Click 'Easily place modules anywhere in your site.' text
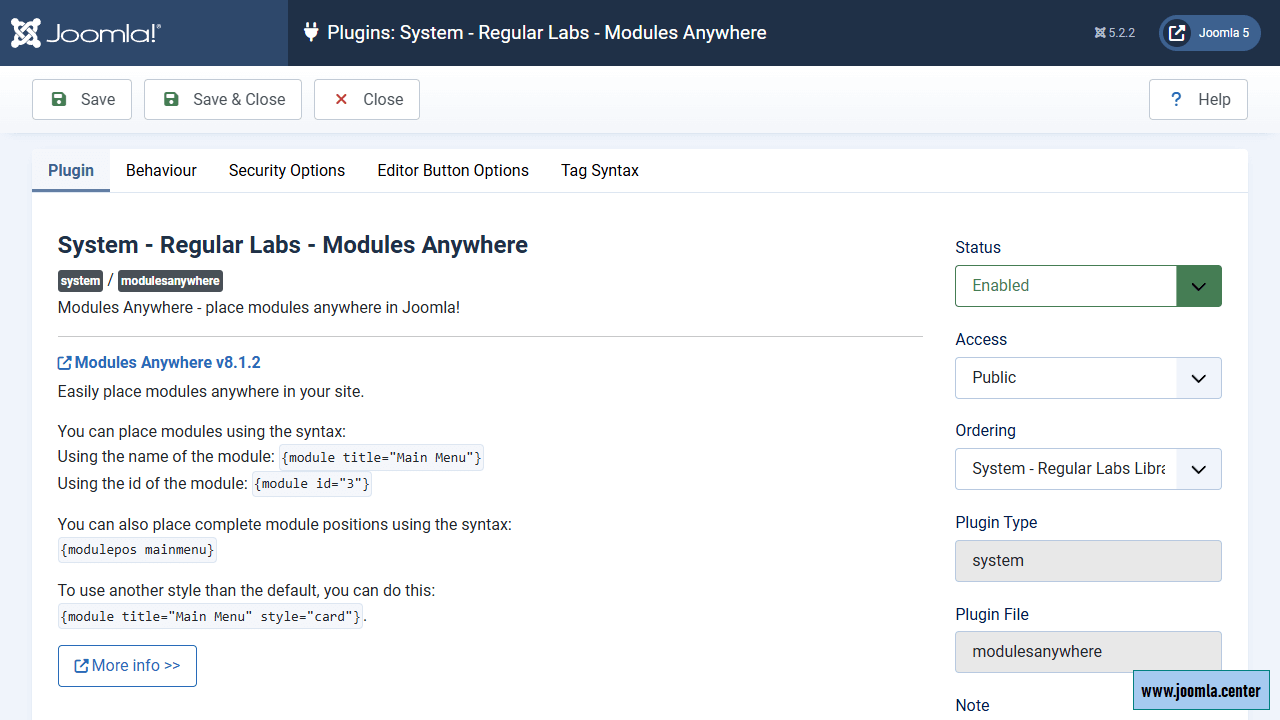Screen dimensions: 1280x720 211,392
